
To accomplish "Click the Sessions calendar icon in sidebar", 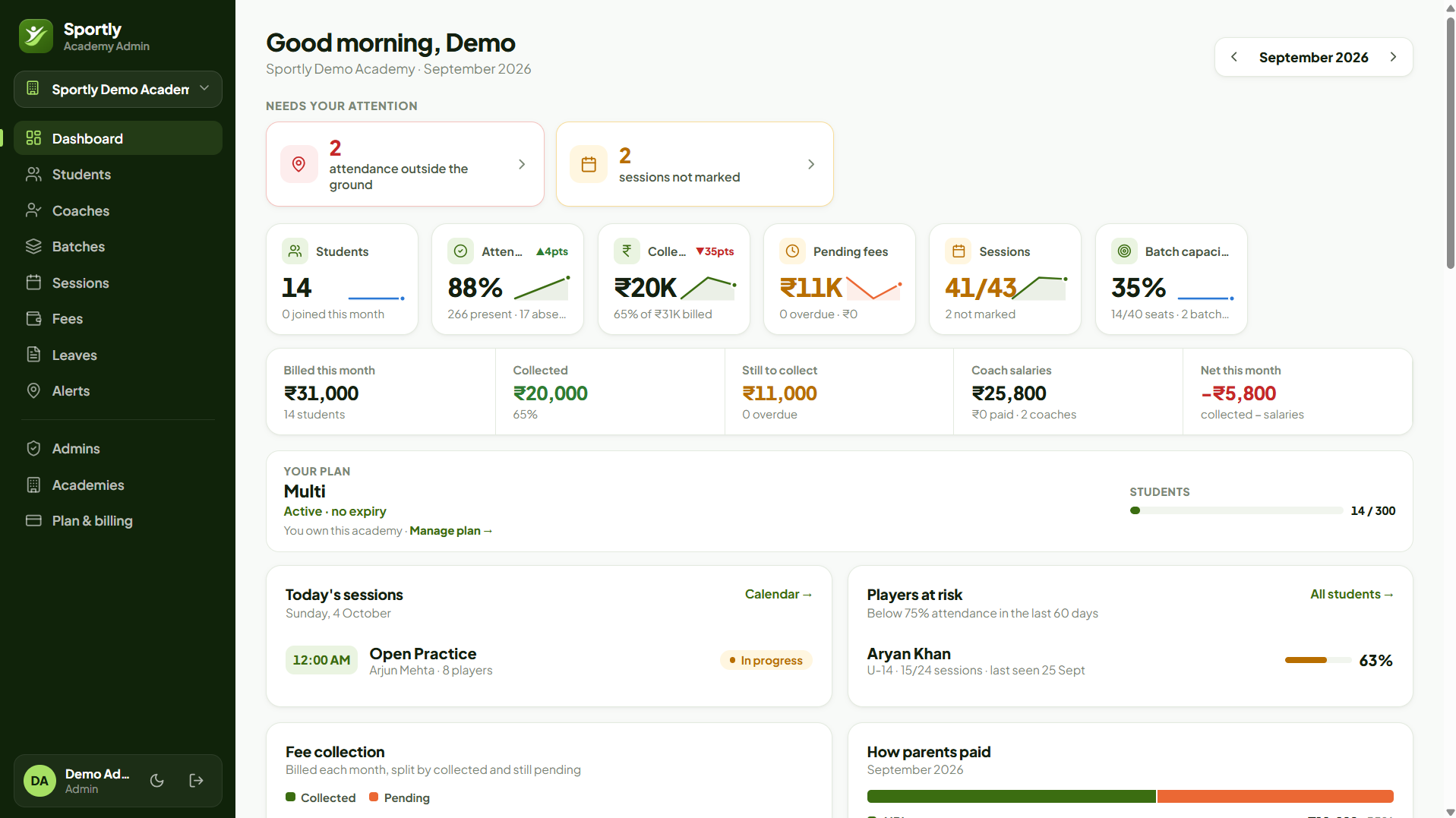I will pyautogui.click(x=33, y=283).
